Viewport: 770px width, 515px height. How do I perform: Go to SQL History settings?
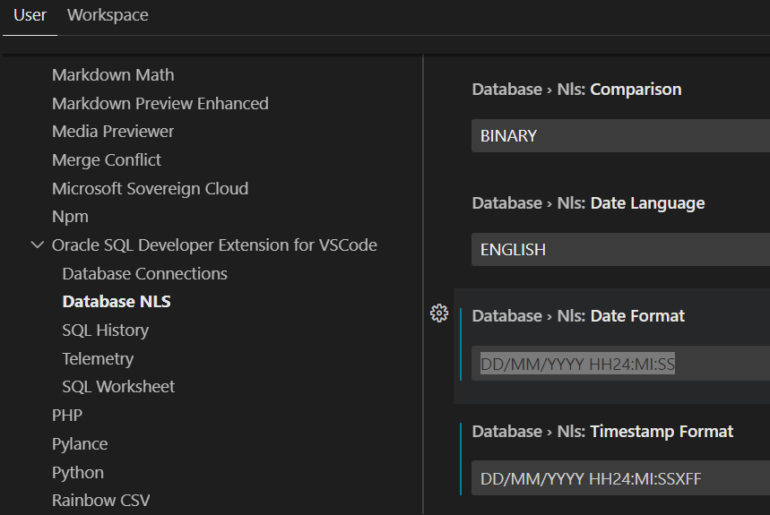(105, 330)
